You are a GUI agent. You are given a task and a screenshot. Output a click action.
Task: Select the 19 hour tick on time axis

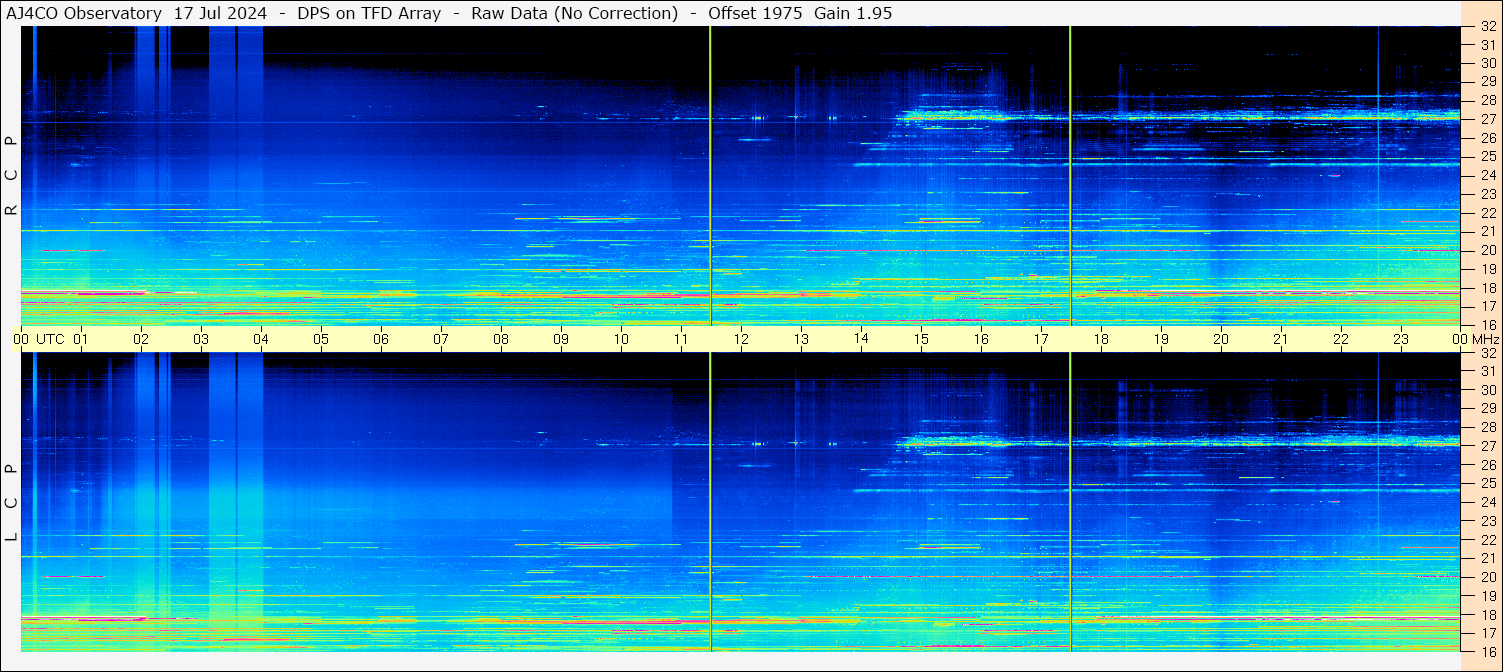(1161, 339)
